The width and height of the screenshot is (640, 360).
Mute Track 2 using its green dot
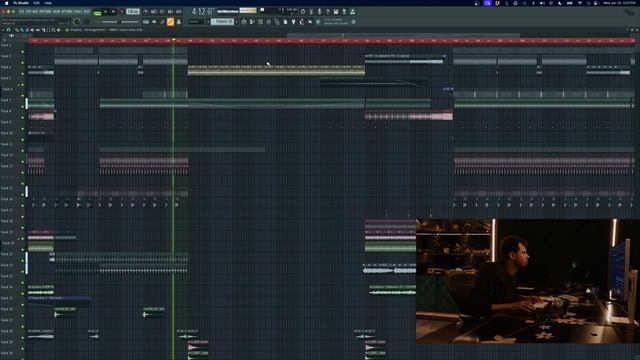pos(22,52)
